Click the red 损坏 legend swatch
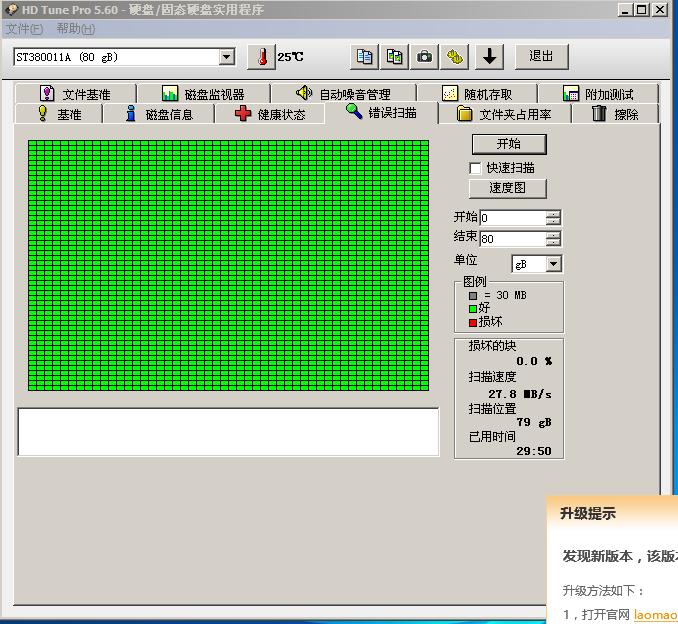Image resolution: width=678 pixels, height=624 pixels. coord(473,323)
